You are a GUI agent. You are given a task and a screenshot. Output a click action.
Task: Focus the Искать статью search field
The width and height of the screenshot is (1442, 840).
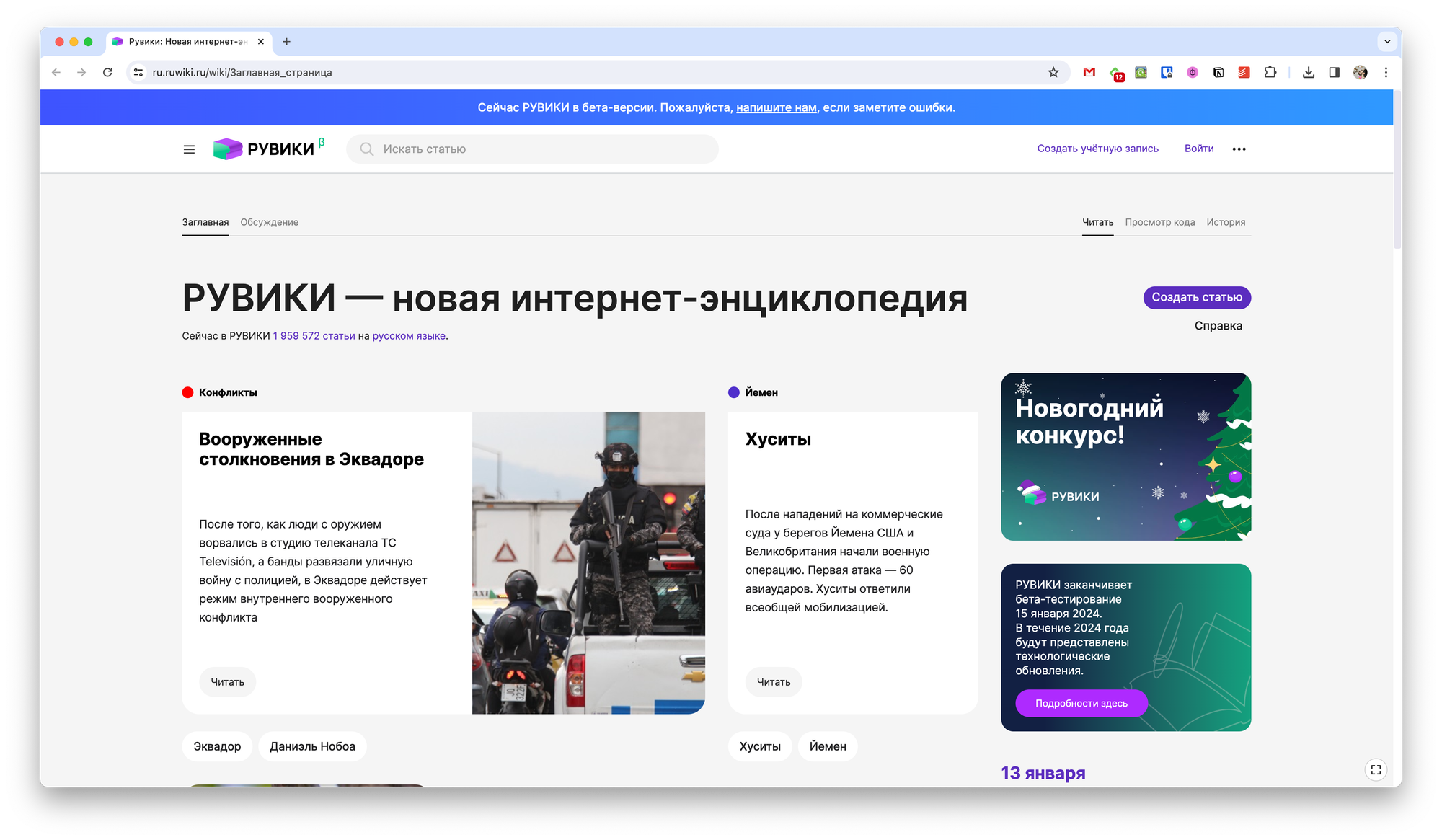coord(534,149)
